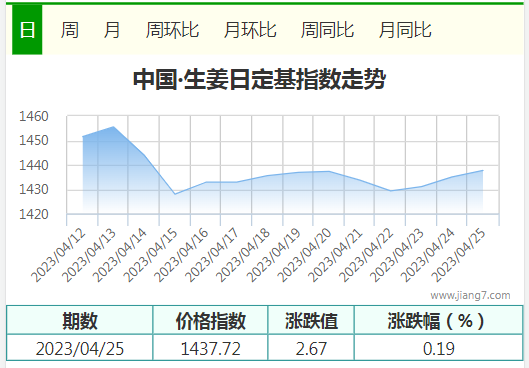
Task: Open the 周同比 tab
Action: [327, 30]
